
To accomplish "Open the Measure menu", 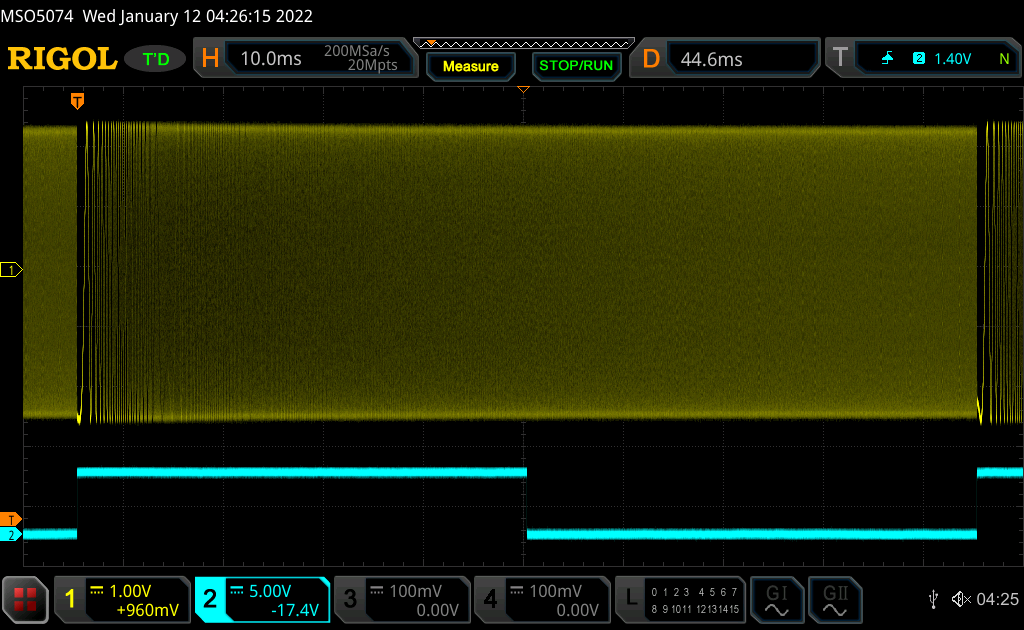I will pos(471,66).
